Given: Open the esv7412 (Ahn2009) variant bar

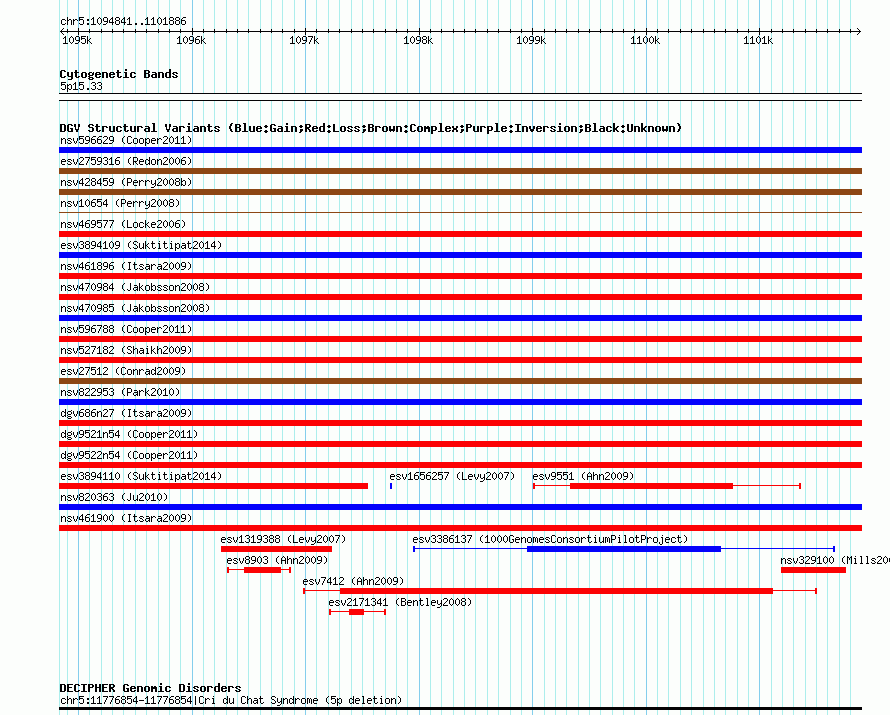Looking at the screenshot, I should click(x=560, y=591).
